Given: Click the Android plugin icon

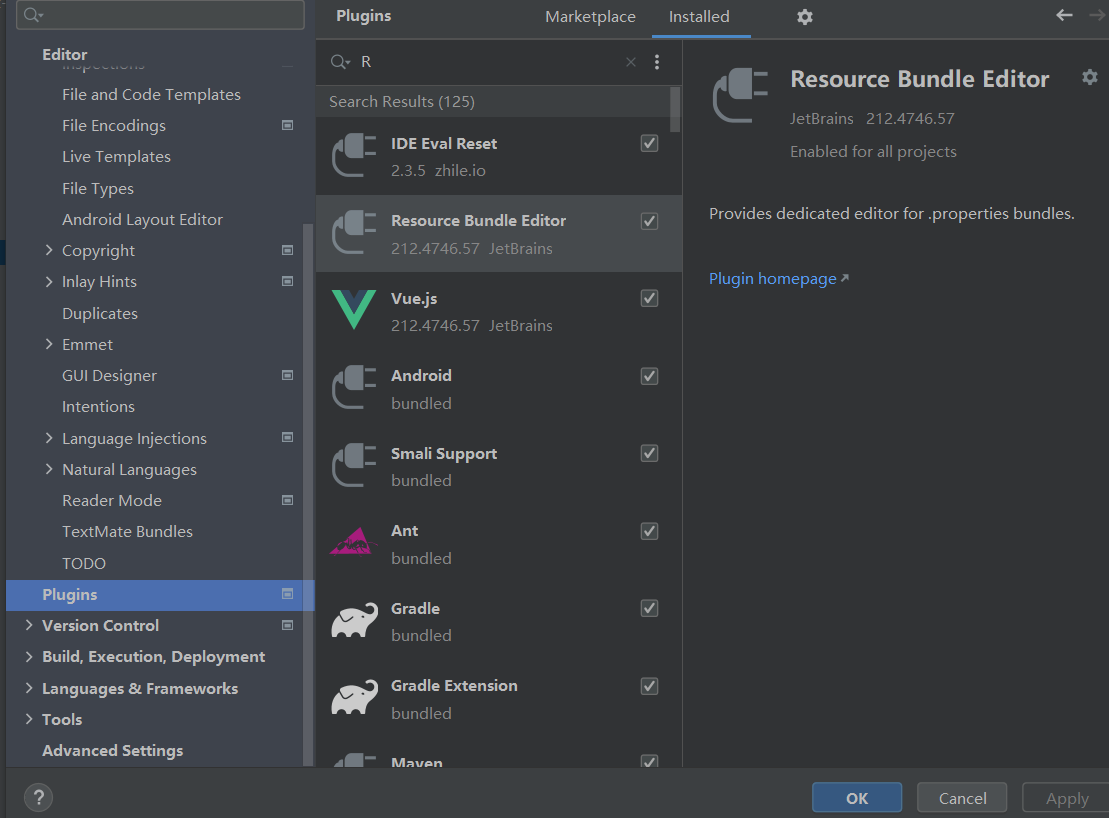Looking at the screenshot, I should 354,387.
